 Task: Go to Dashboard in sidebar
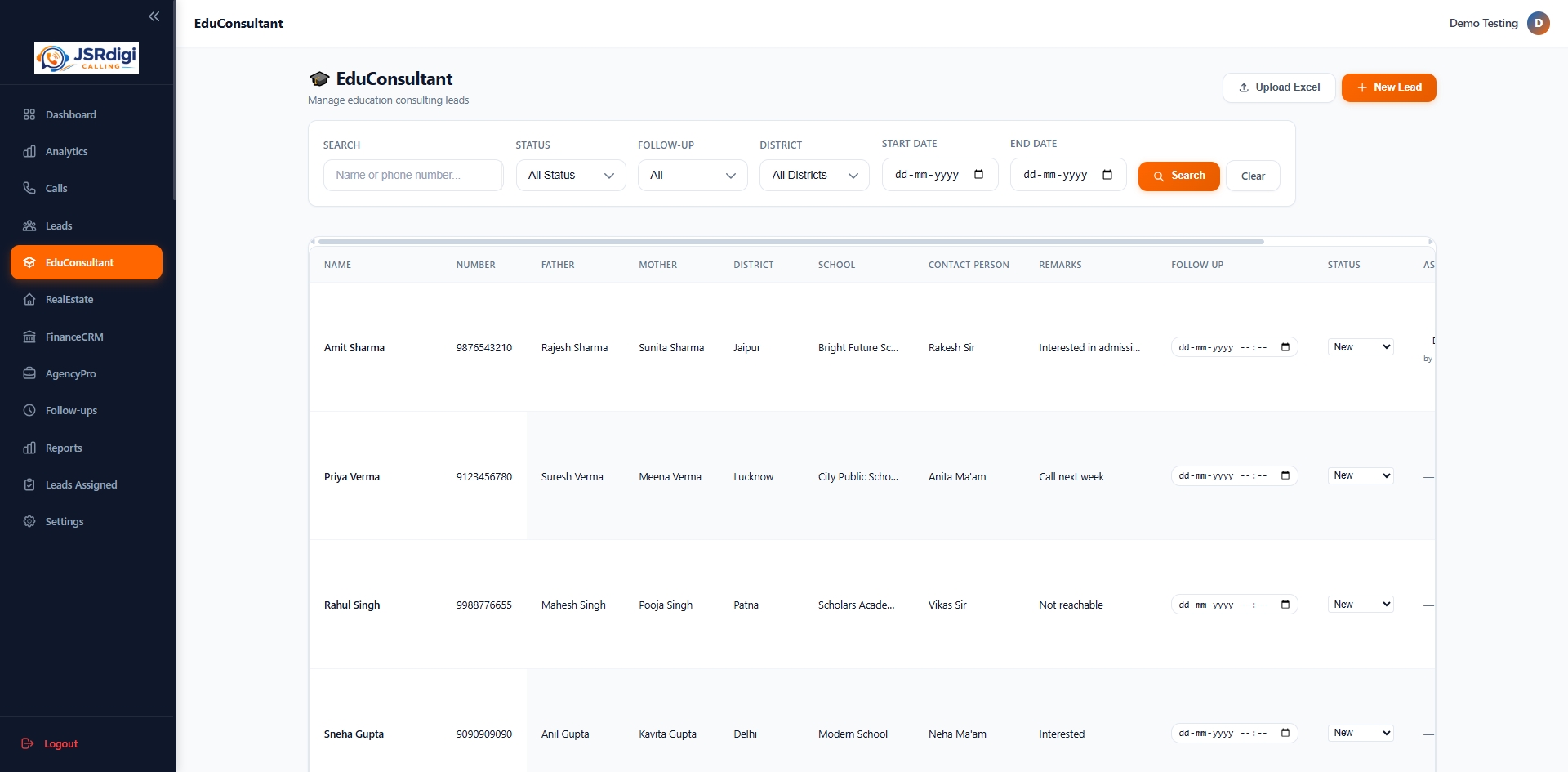point(70,114)
